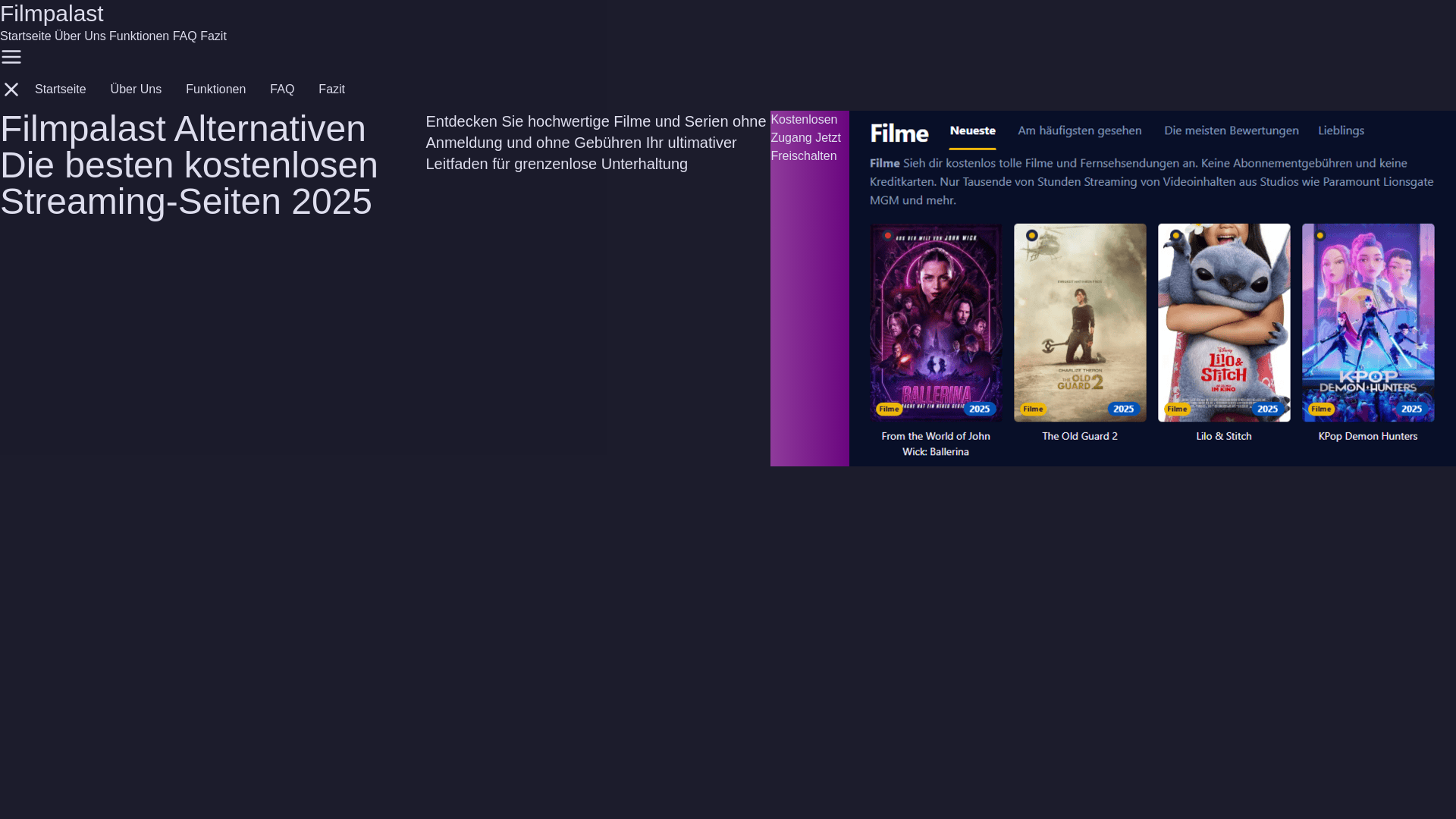Click FAQ in the compact link row under the title
This screenshot has height=819, width=1456.
(x=184, y=36)
